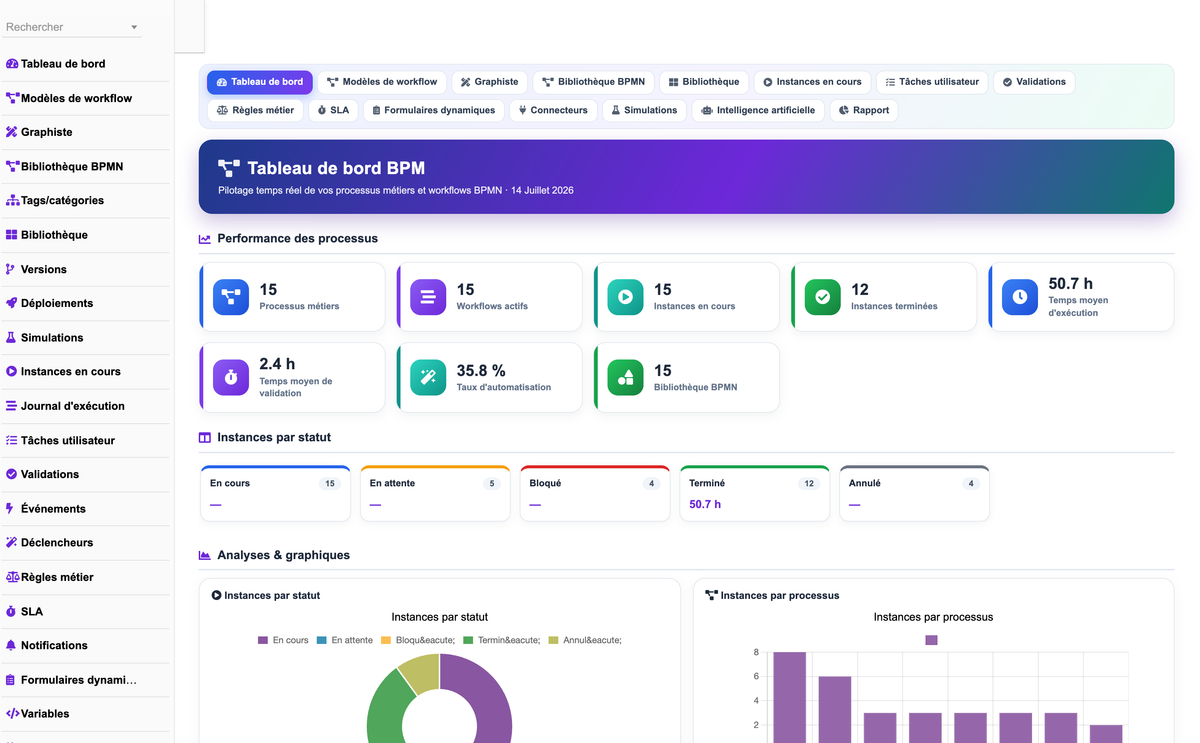The width and height of the screenshot is (1200, 743).
Task: Open the Validations top tab
Action: point(1034,82)
